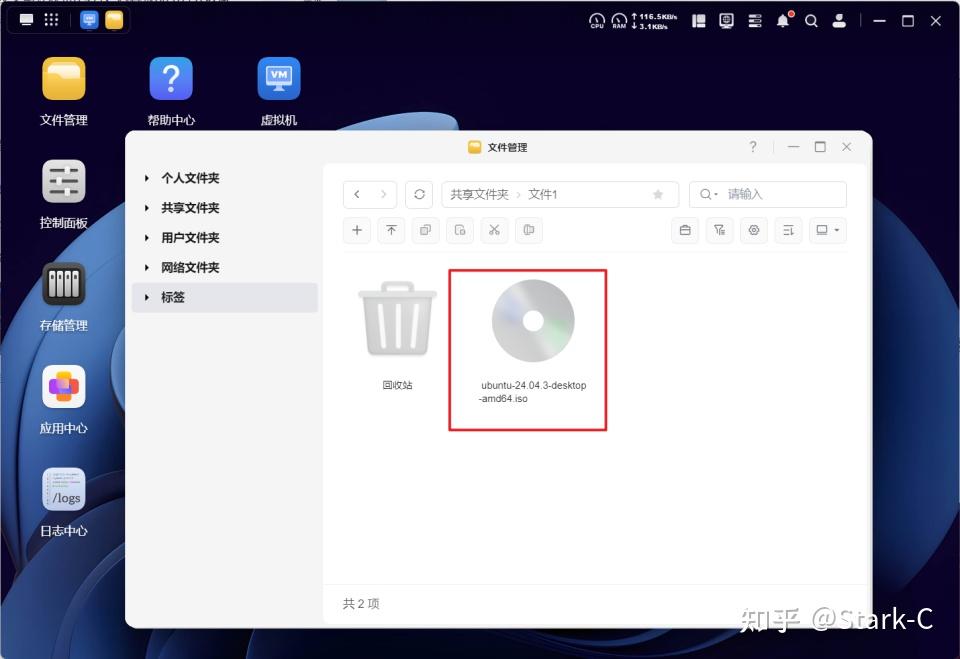Open the app grid launcher in top bar
The height and width of the screenshot is (659, 960).
(x=51, y=20)
